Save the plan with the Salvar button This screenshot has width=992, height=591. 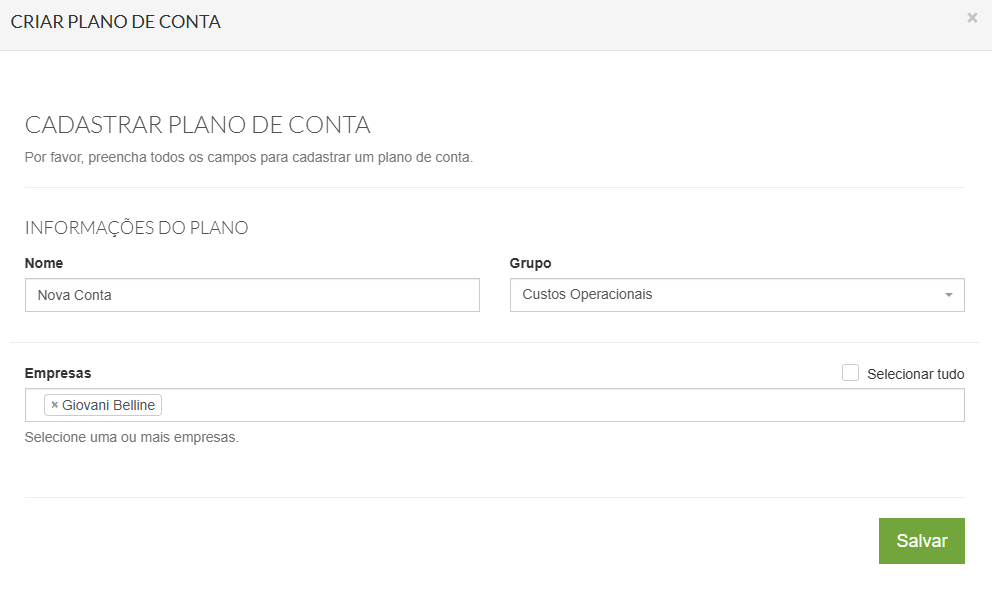921,540
